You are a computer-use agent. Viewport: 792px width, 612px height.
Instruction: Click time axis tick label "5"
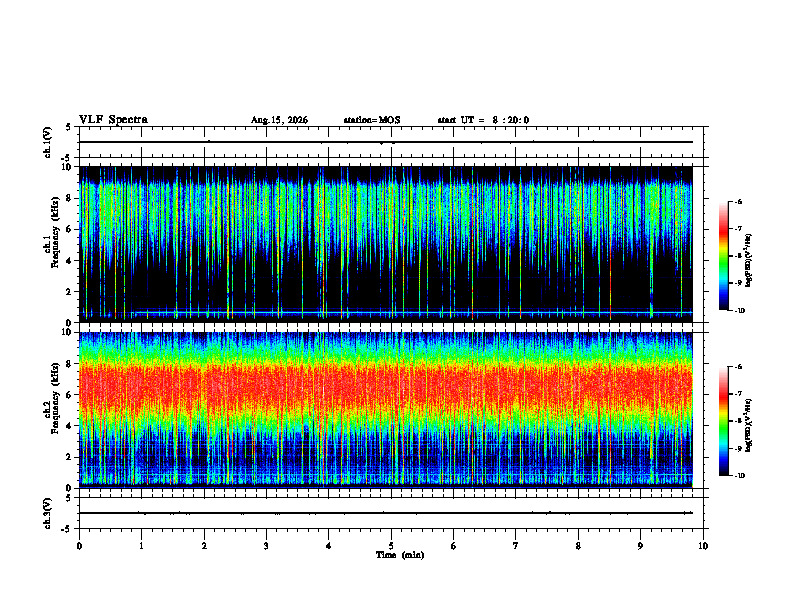click(x=391, y=546)
